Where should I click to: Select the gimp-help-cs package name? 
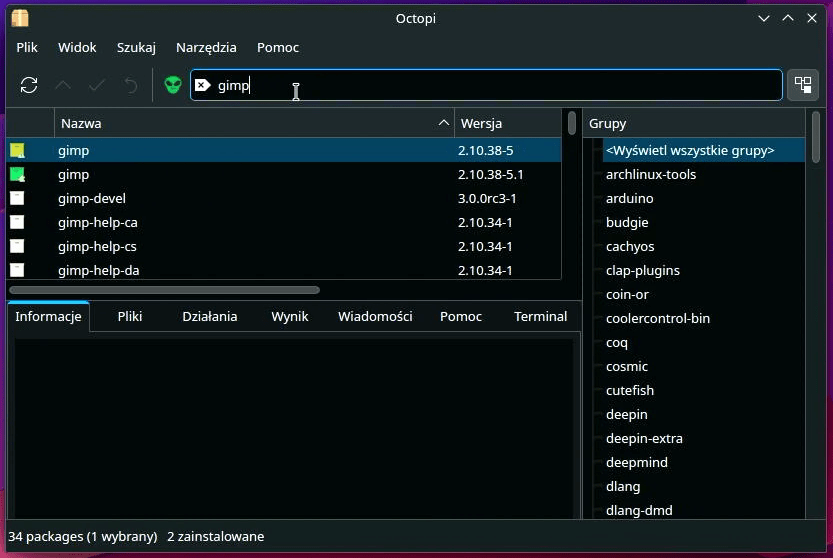click(x=97, y=246)
